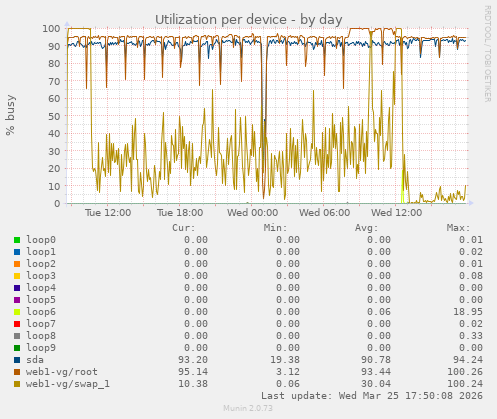Click loop6 maximum value 18.95
Viewport: 497px width, 419px height.
468,312
